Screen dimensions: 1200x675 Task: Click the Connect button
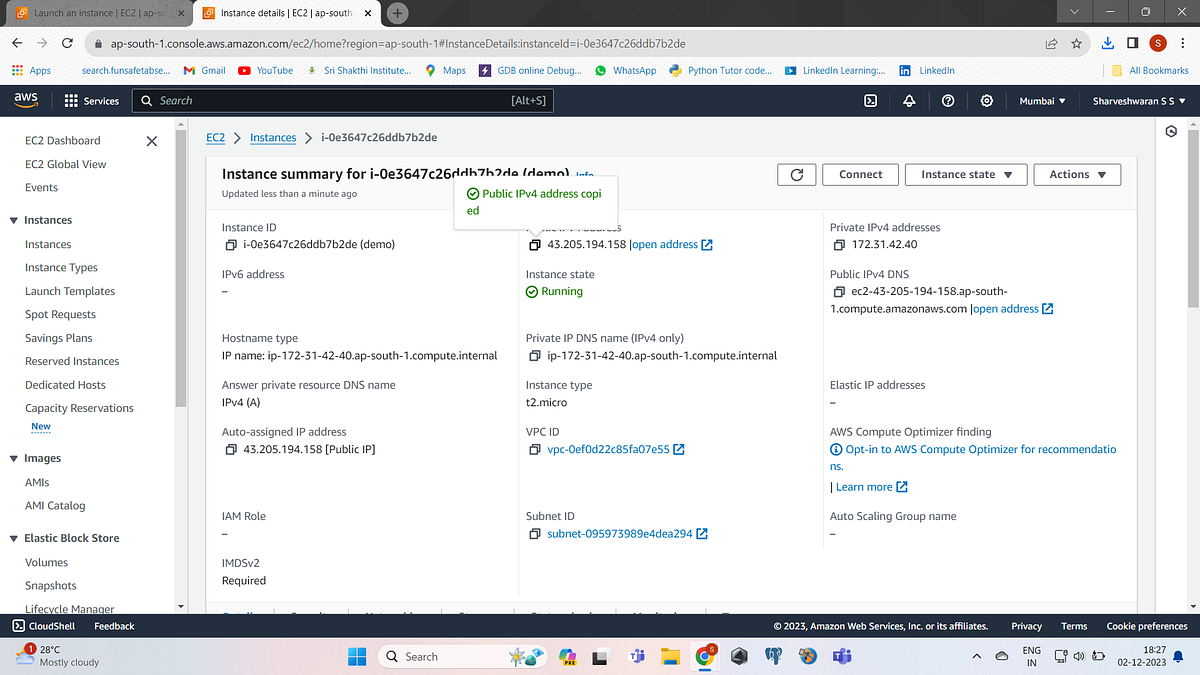click(x=859, y=173)
